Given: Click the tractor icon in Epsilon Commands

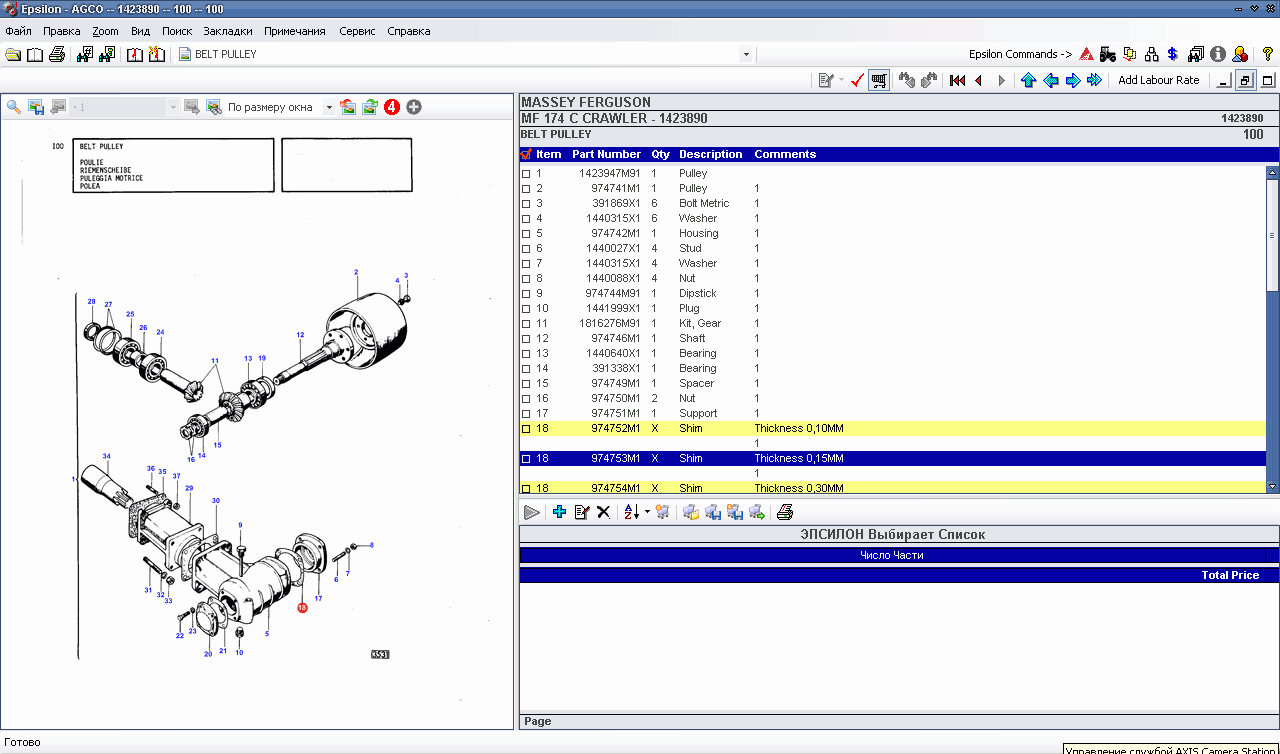Looking at the screenshot, I should pos(1108,54).
